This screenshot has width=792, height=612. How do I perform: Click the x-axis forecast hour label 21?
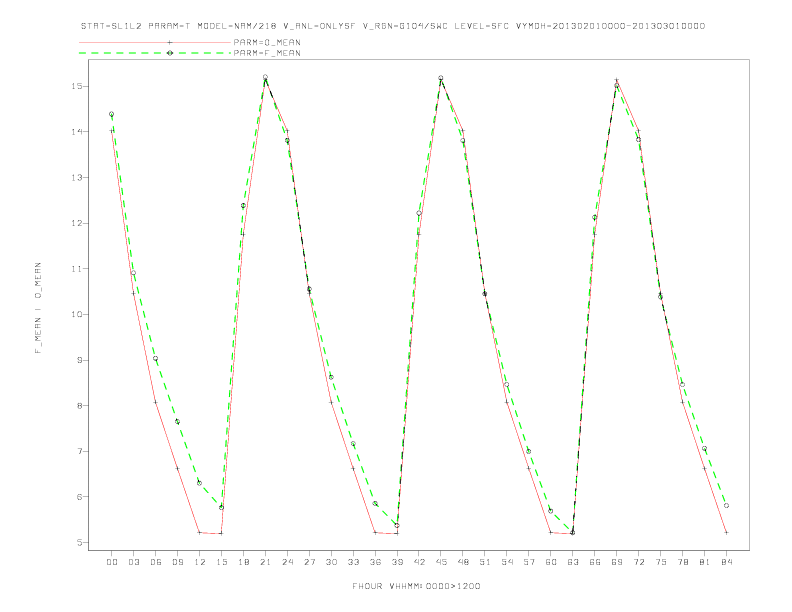point(265,562)
